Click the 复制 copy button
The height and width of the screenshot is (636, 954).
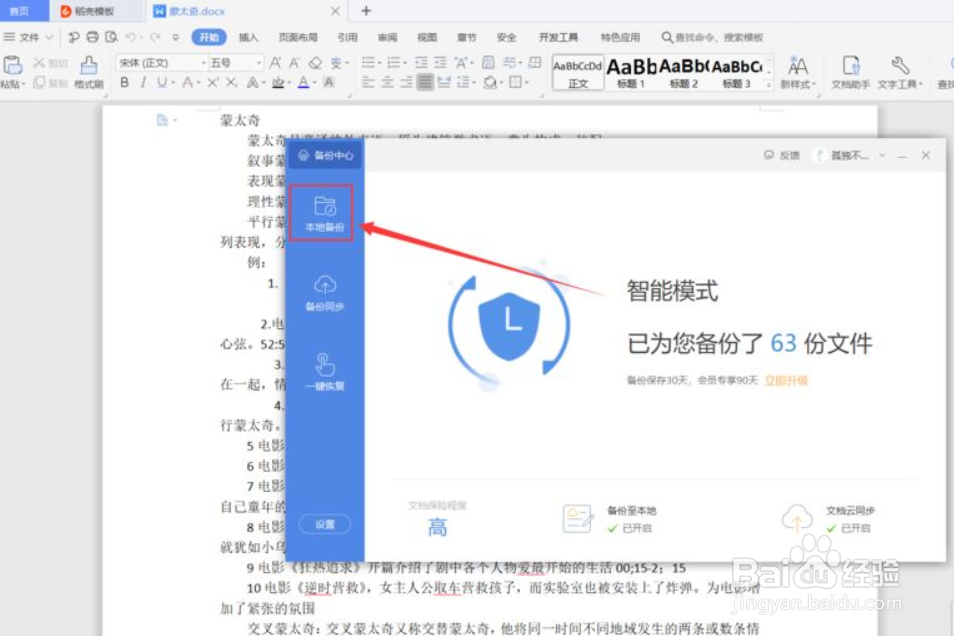(x=50, y=83)
